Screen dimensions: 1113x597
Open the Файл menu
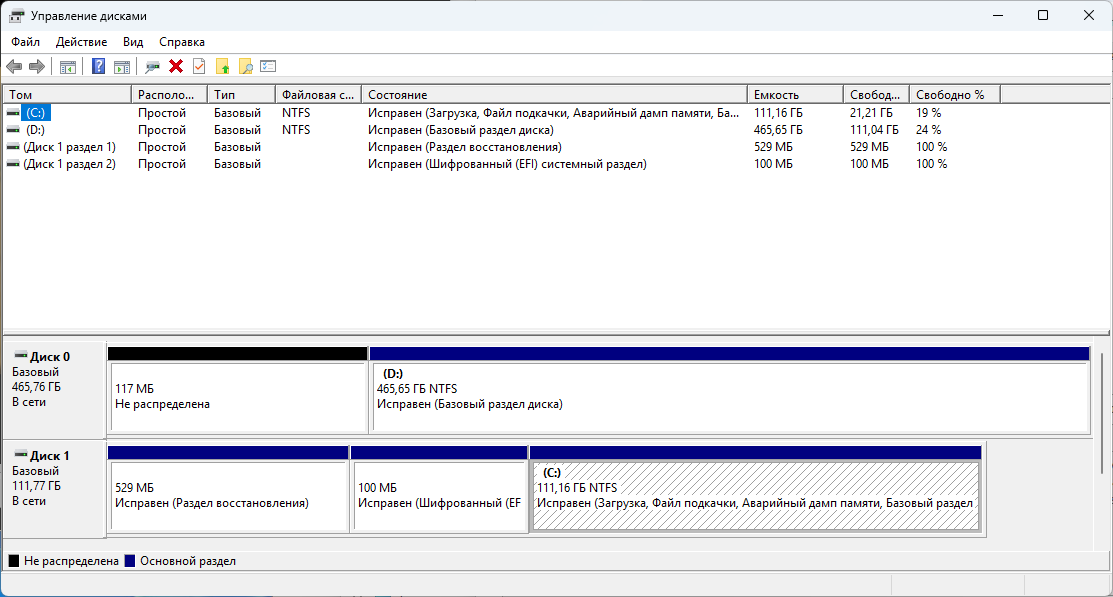pos(26,42)
